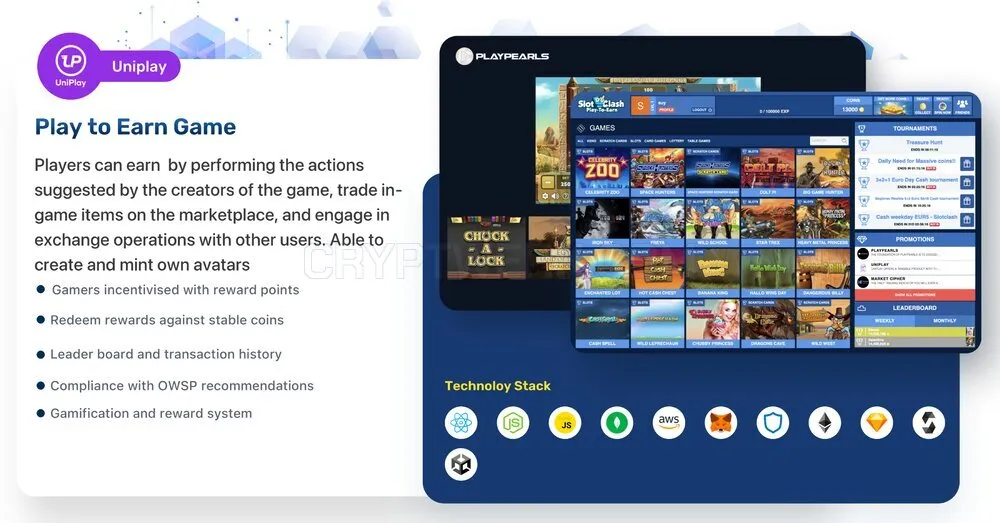
Task: Open the Hot Cash Chest game thumbnail
Action: click(658, 272)
